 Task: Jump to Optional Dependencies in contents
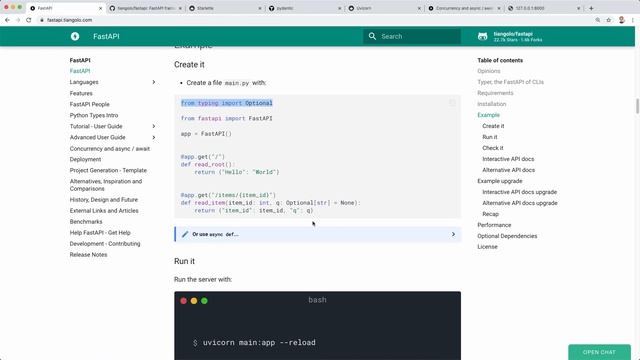pyautogui.click(x=507, y=236)
